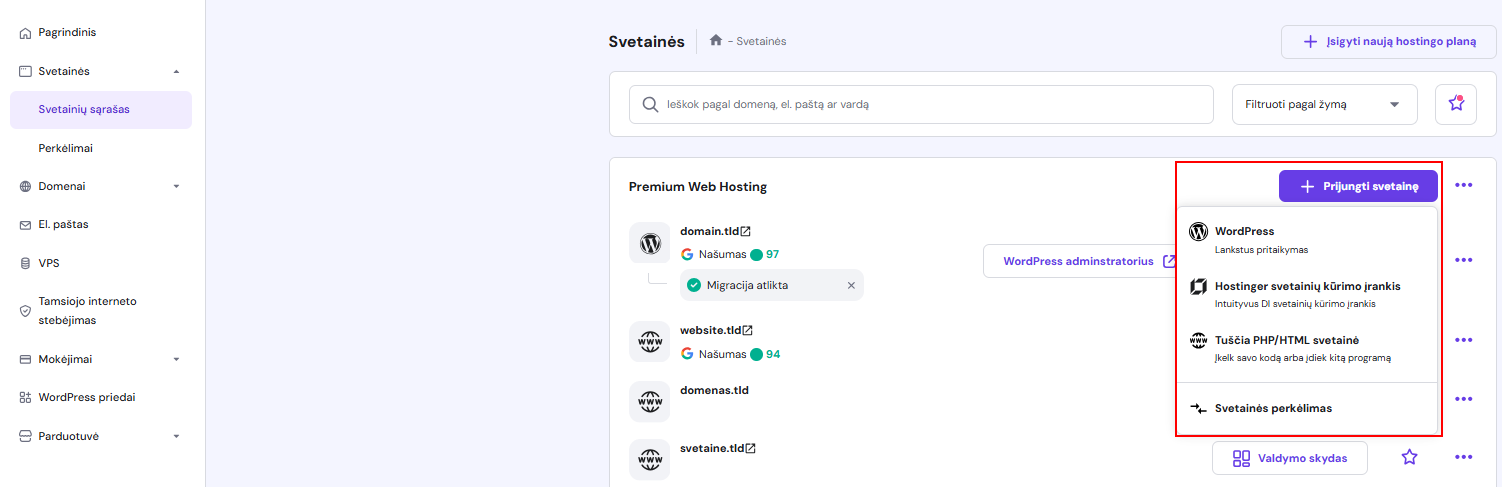The height and width of the screenshot is (487, 1502).
Task: Open external link icon next to website.tld
Action: point(747,330)
